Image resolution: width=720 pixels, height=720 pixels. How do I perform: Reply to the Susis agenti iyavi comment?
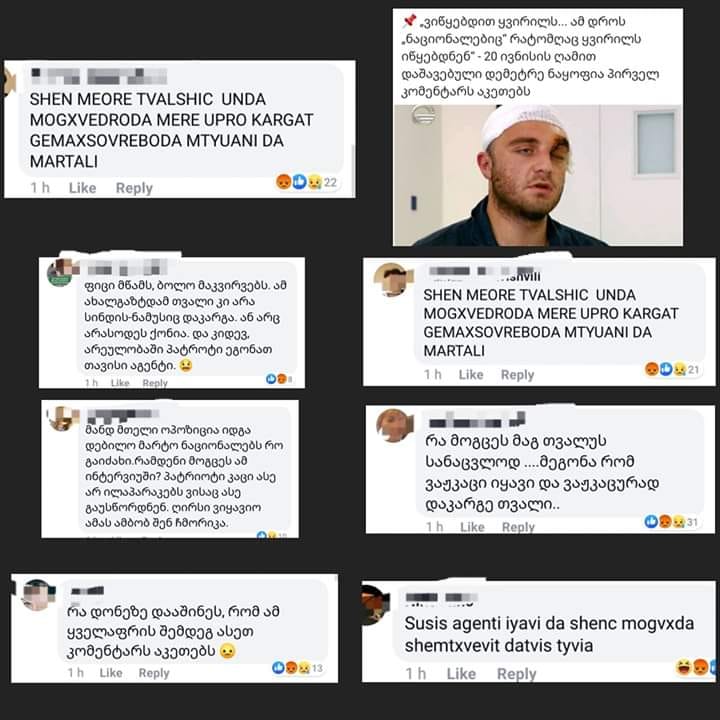pos(517,674)
